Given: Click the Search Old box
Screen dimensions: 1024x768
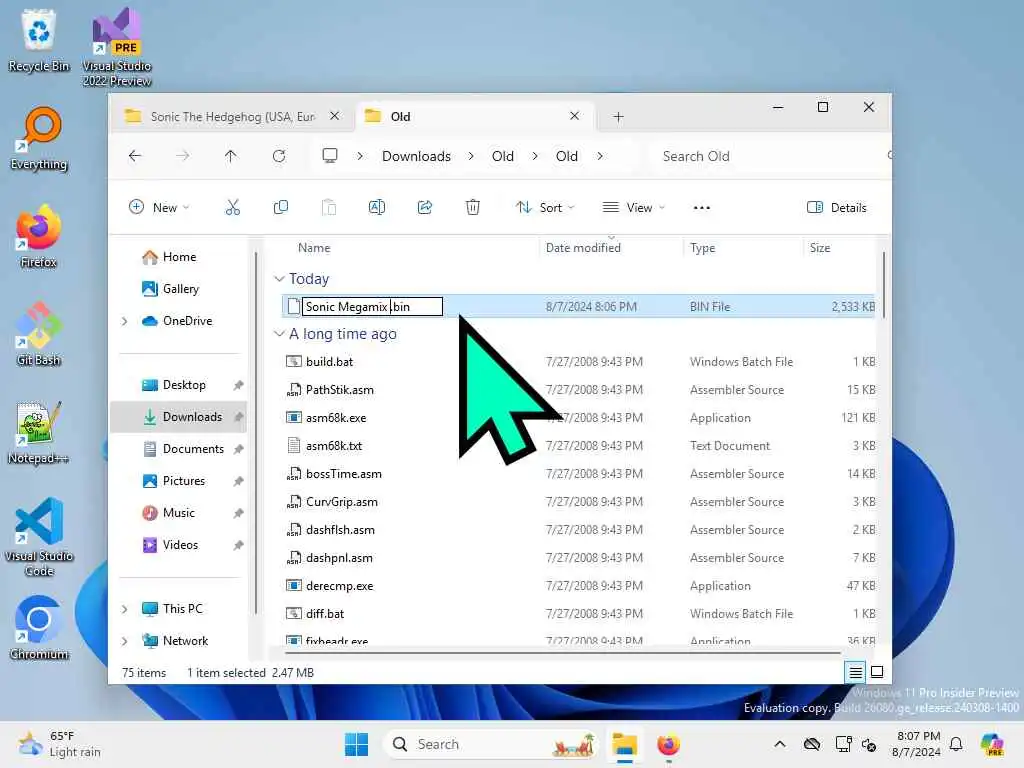Looking at the screenshot, I should coord(771,156).
